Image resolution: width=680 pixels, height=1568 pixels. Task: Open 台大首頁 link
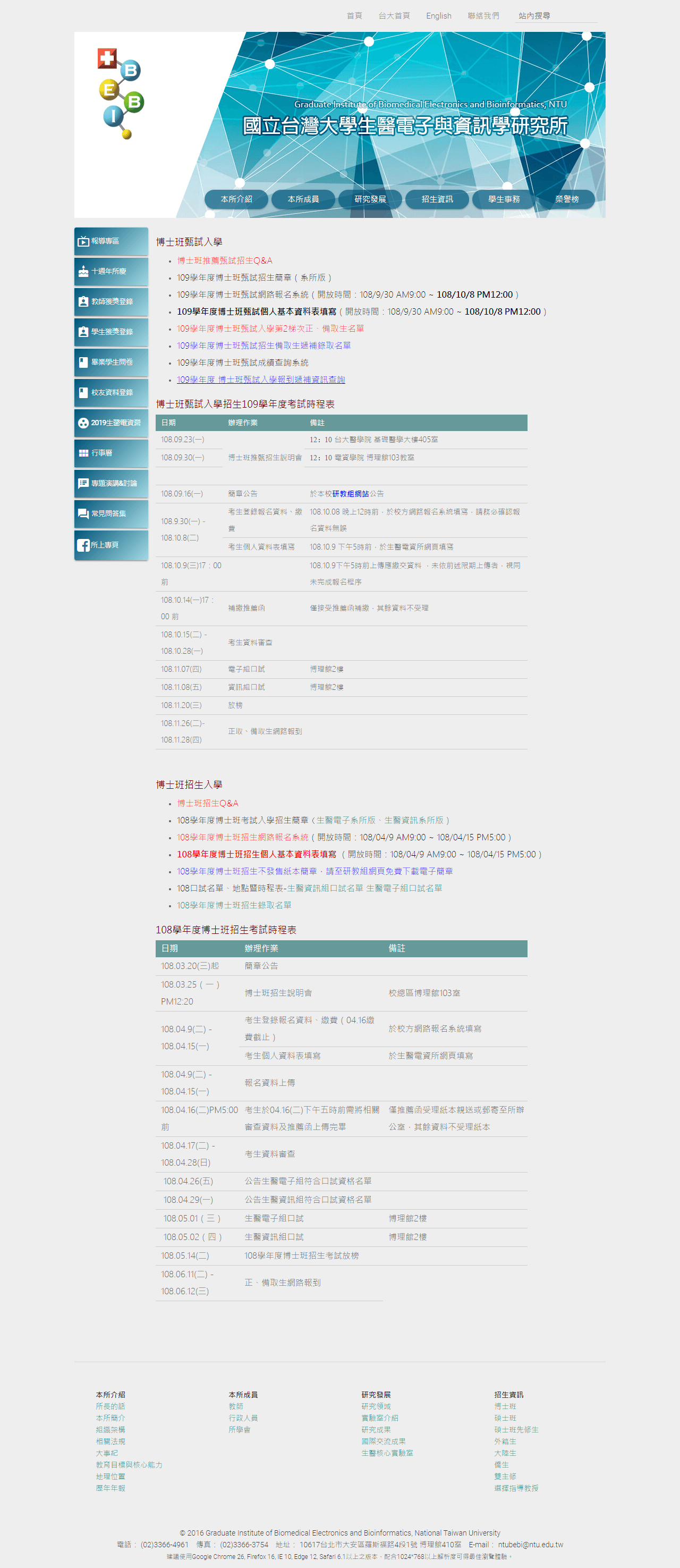tap(394, 16)
